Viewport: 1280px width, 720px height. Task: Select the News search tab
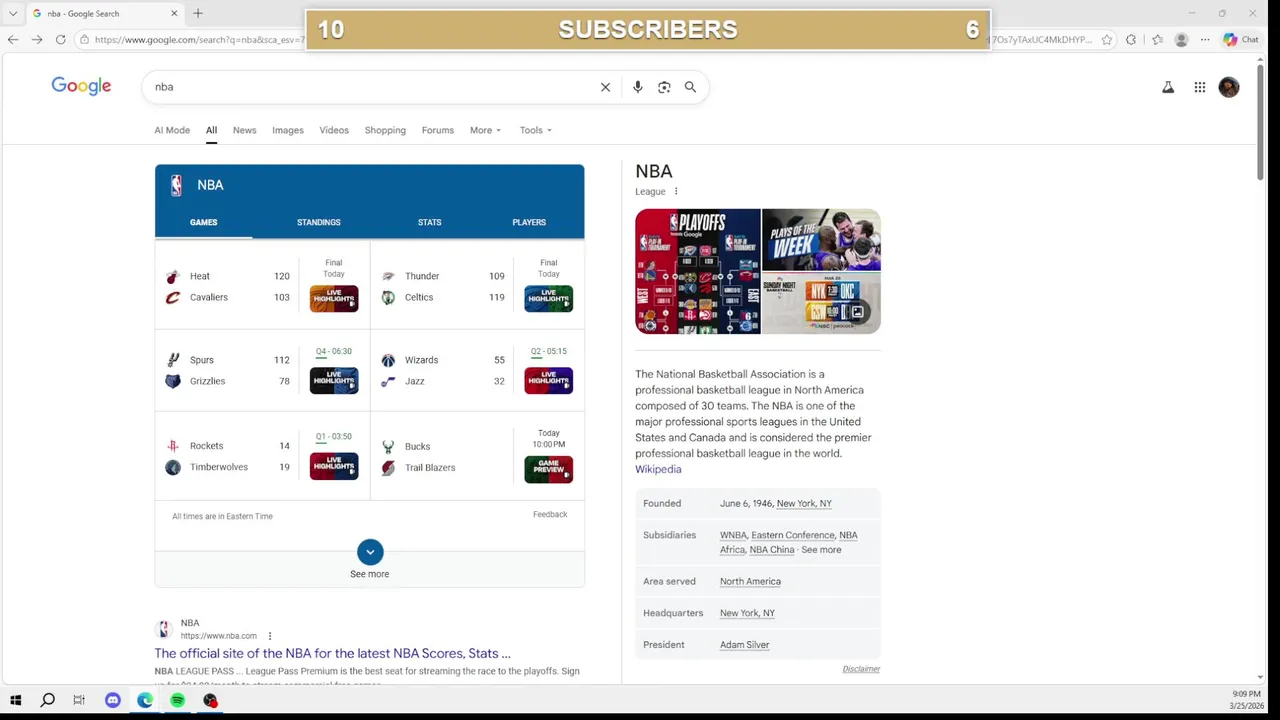(x=244, y=130)
